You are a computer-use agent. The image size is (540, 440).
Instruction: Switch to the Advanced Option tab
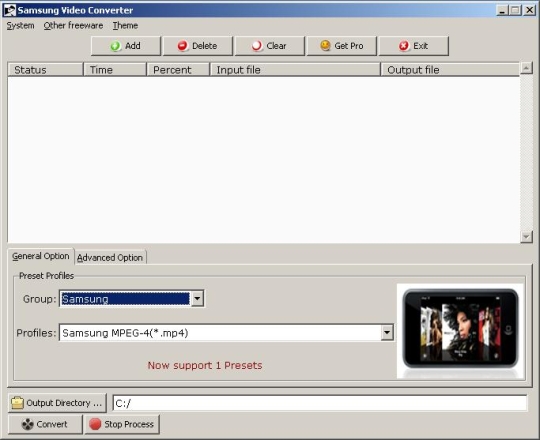click(x=110, y=258)
